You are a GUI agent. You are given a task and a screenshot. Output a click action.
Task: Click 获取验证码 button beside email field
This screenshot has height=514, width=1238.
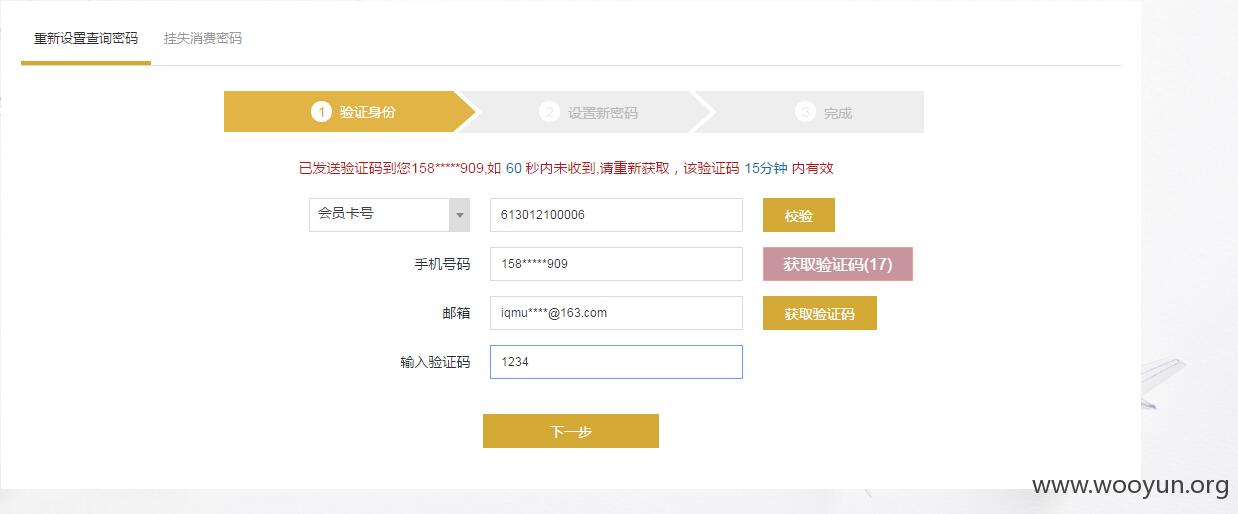[820, 313]
